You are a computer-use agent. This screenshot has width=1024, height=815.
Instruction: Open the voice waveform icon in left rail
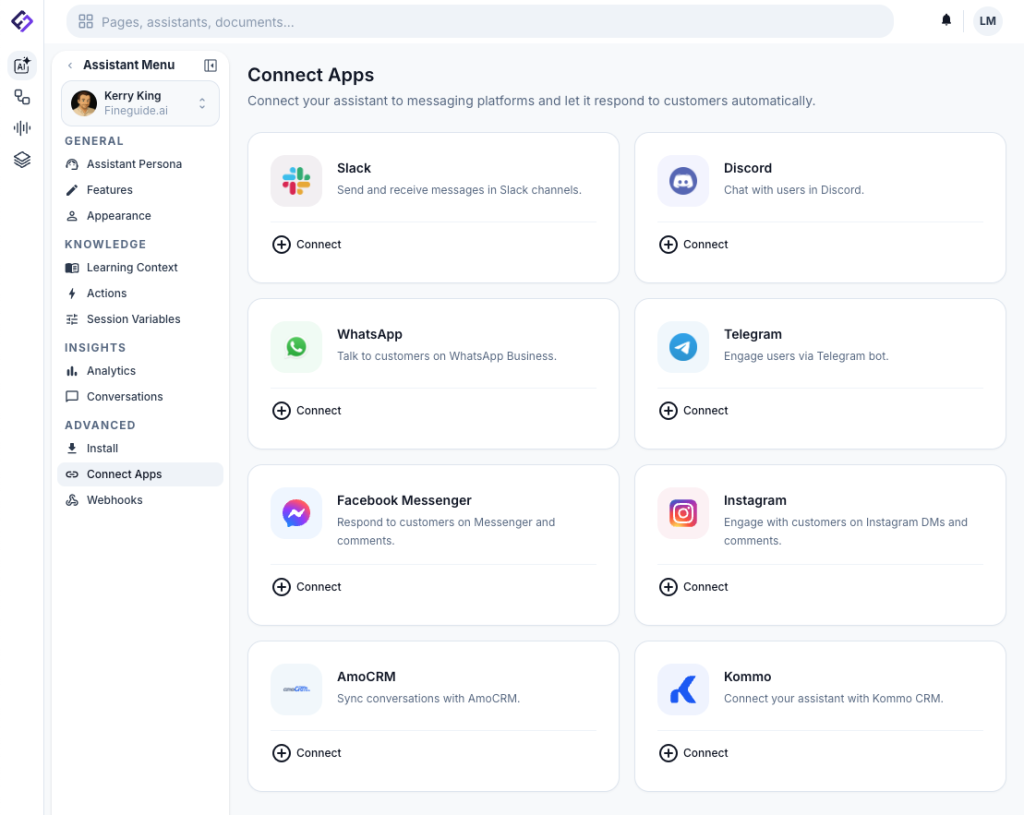(x=22, y=128)
